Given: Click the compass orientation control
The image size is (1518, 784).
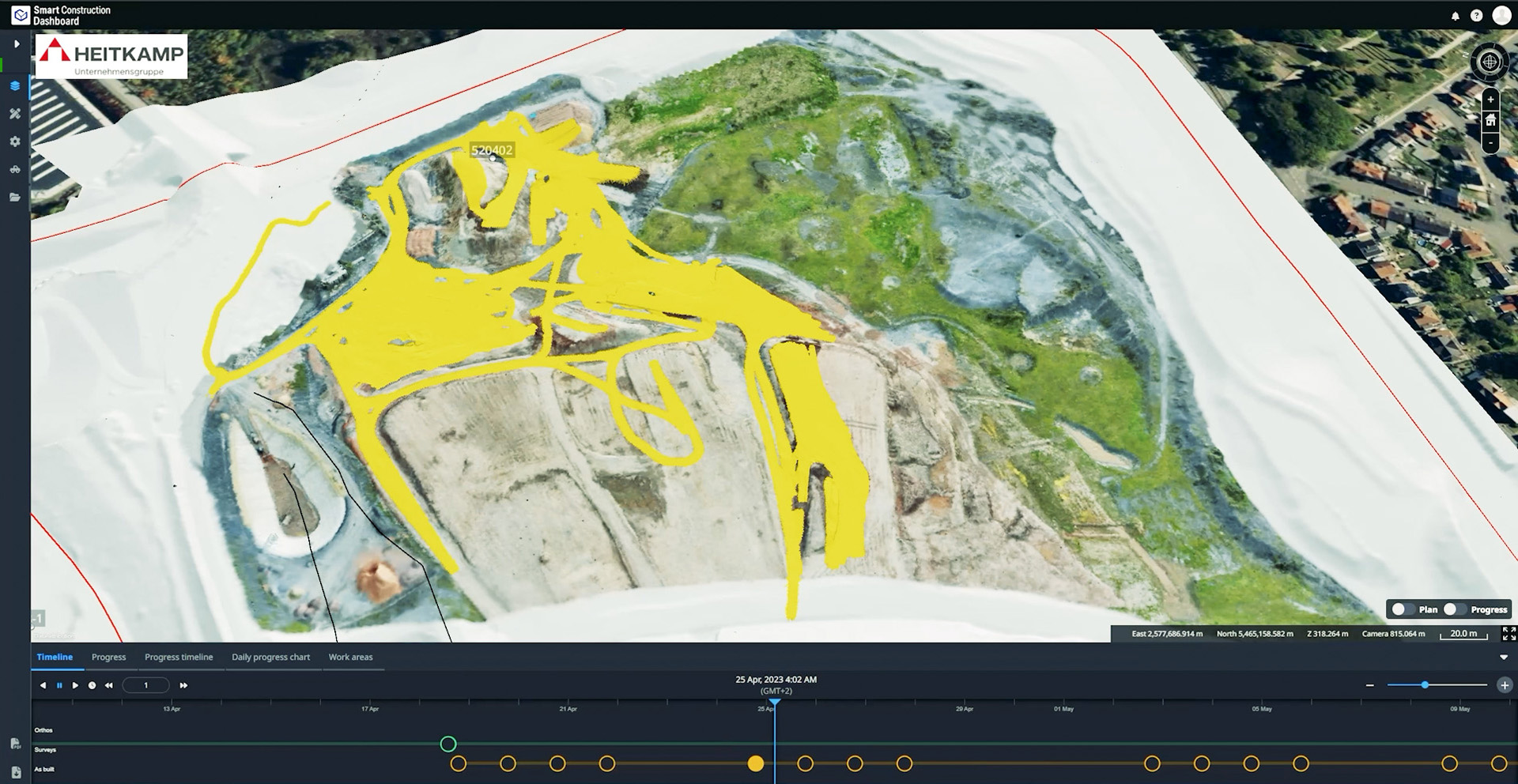Looking at the screenshot, I should 1490,62.
